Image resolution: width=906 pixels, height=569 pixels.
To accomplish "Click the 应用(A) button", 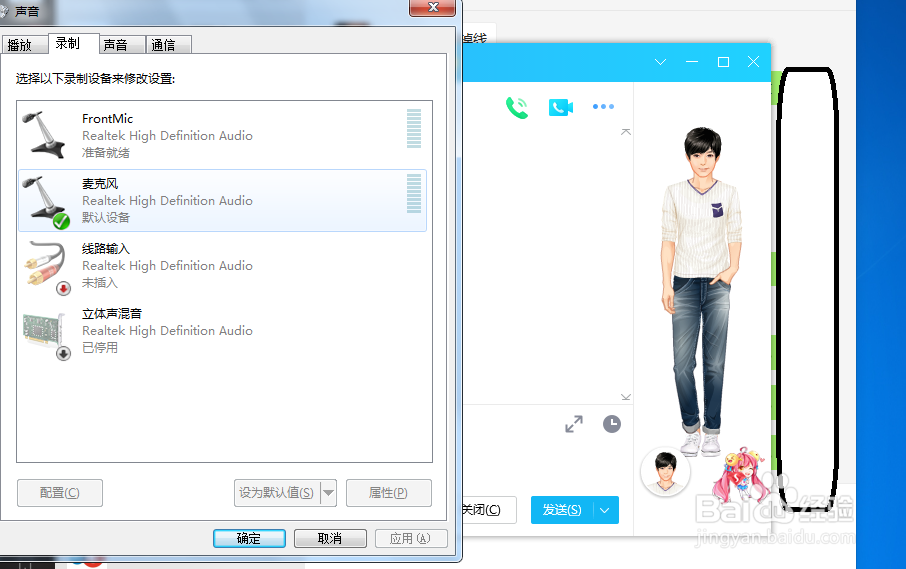I will [x=411, y=538].
